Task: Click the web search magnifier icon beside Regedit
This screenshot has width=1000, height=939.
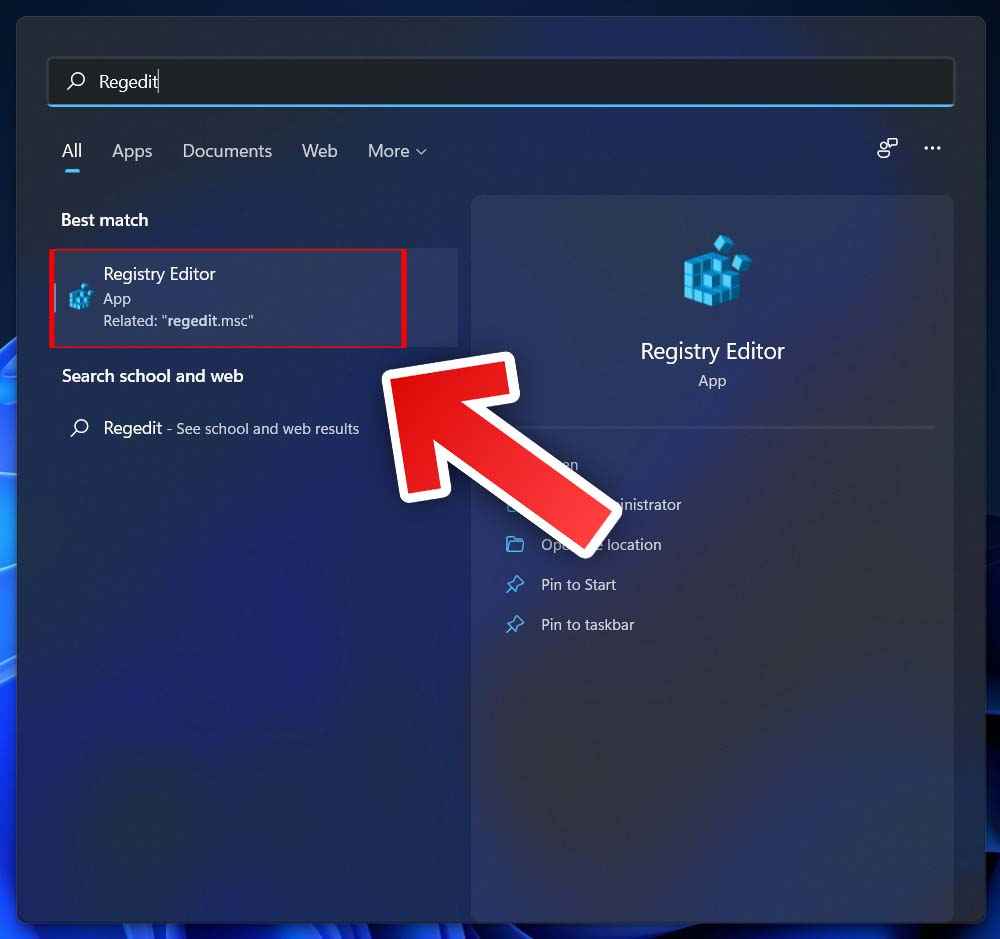Action: click(80, 427)
